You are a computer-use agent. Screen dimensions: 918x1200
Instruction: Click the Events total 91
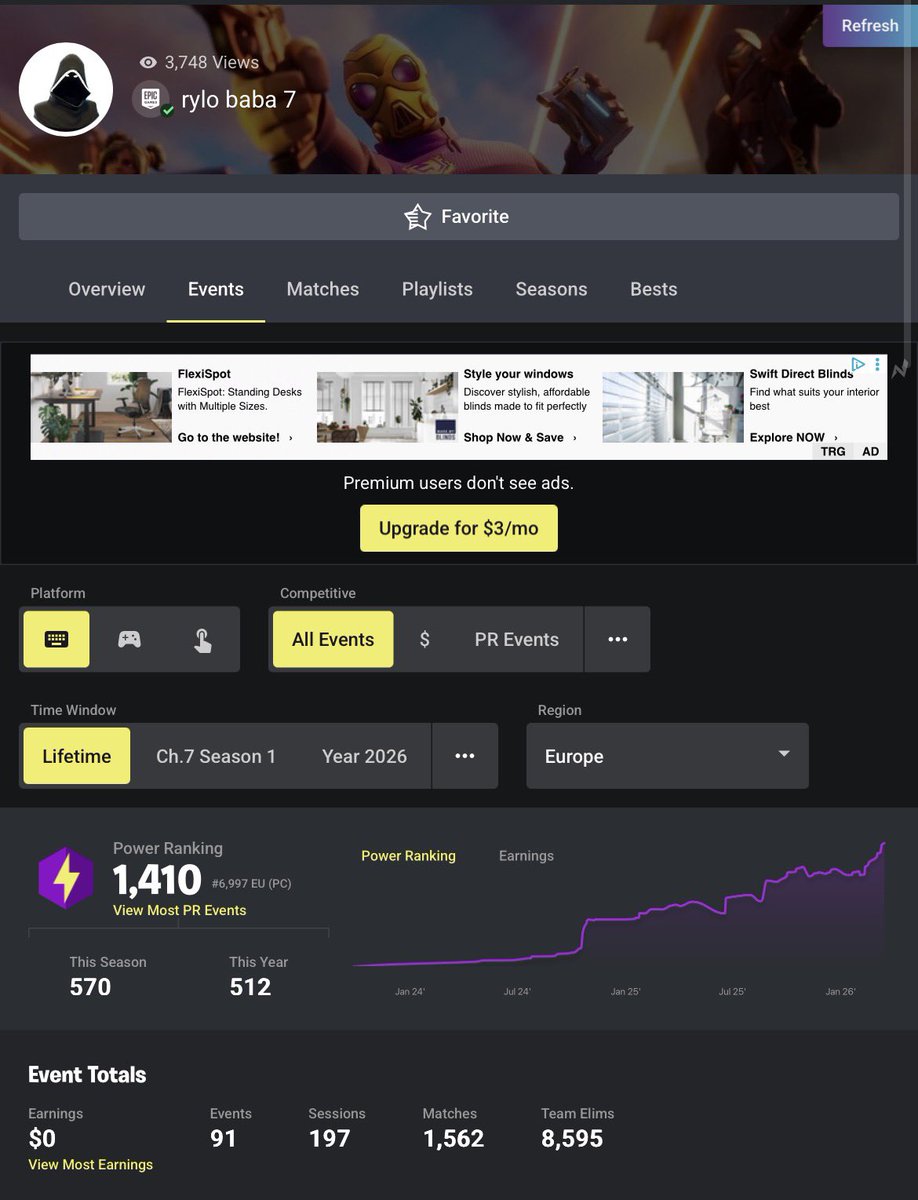pyautogui.click(x=223, y=1138)
